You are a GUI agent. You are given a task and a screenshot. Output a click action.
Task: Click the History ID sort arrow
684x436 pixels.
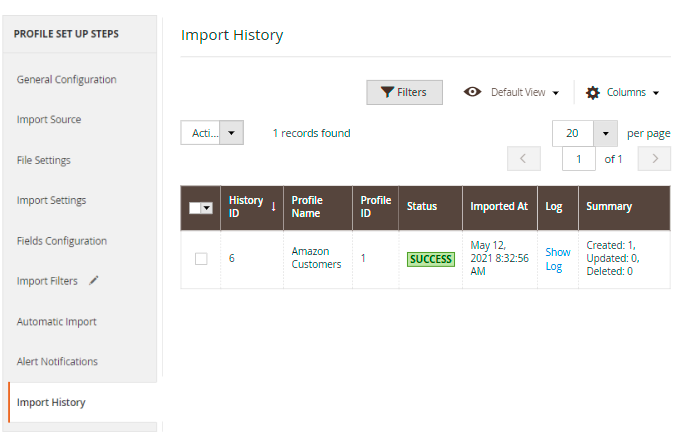pyautogui.click(x=274, y=206)
